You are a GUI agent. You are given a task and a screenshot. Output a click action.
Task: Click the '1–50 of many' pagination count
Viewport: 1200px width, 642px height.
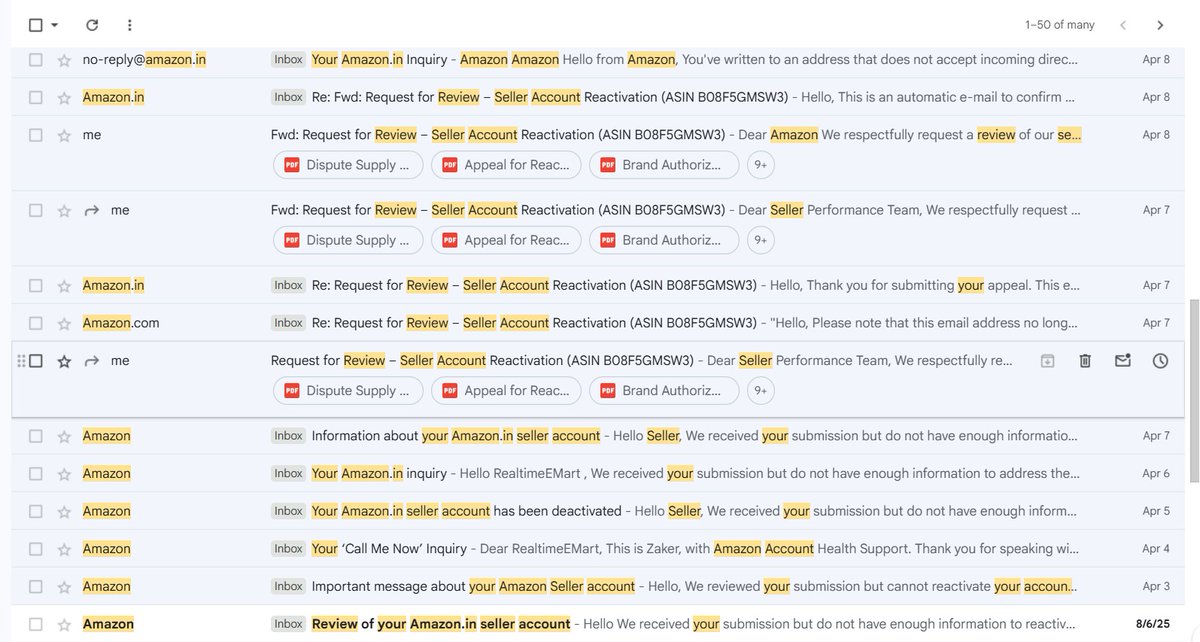(x=1059, y=25)
